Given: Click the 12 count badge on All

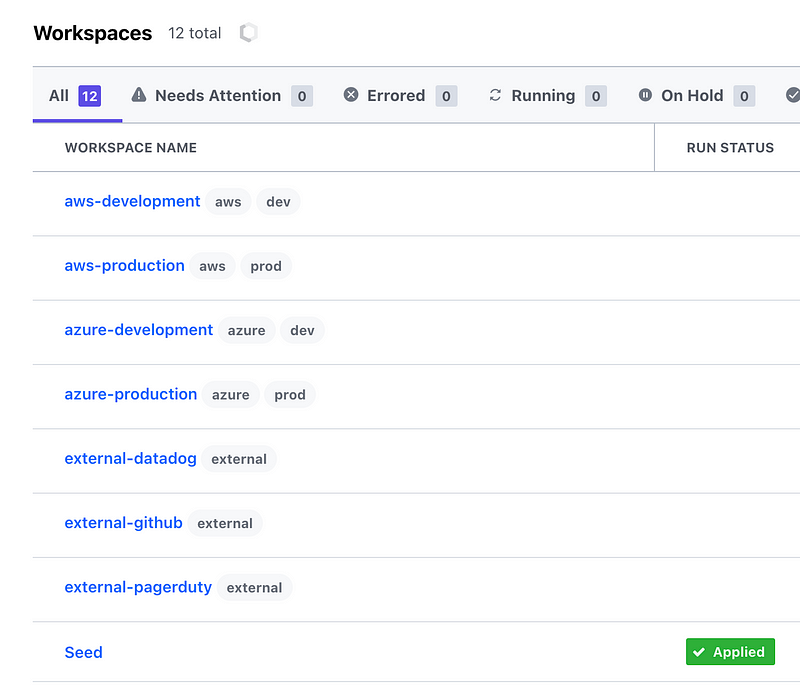Looking at the screenshot, I should point(89,96).
